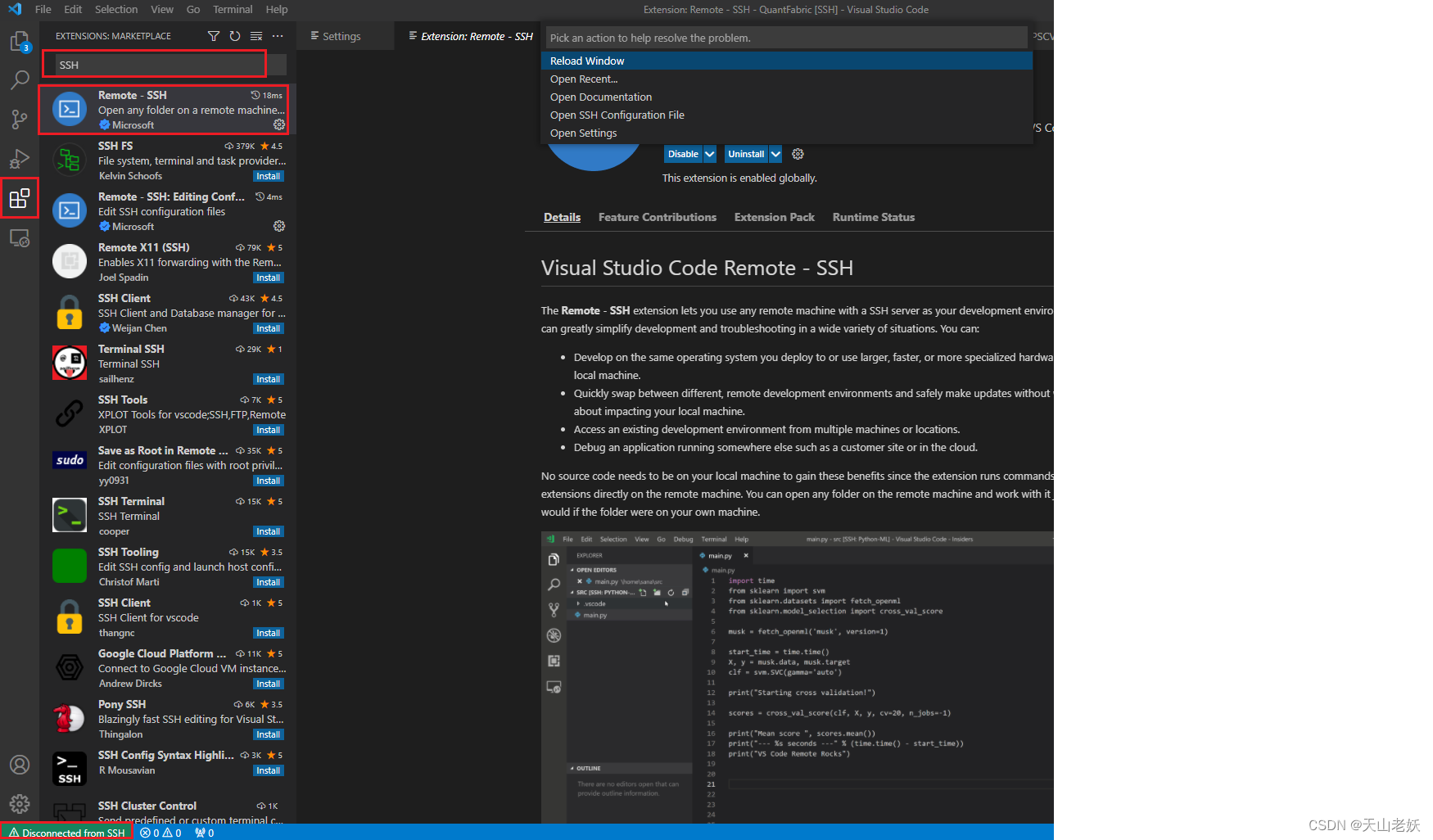Open the Accounts menu icon
The height and width of the screenshot is (840, 1433).
tap(20, 765)
